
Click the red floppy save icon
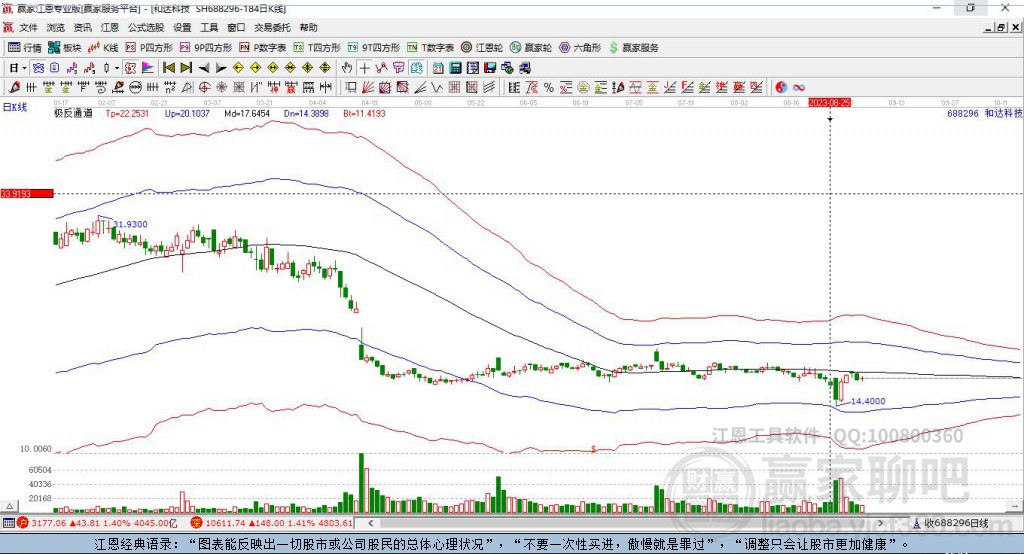490,68
